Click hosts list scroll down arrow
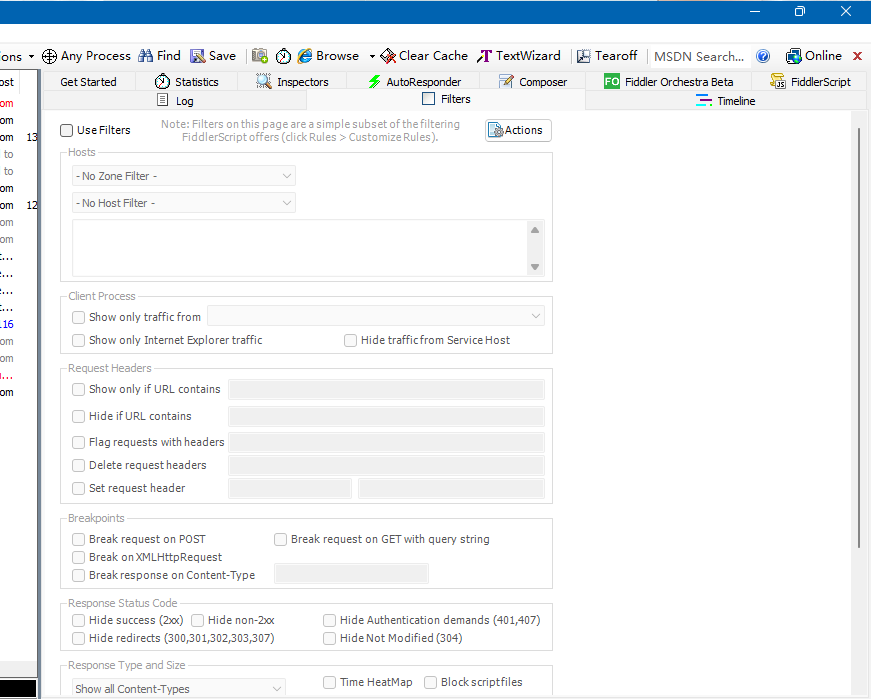 click(535, 267)
